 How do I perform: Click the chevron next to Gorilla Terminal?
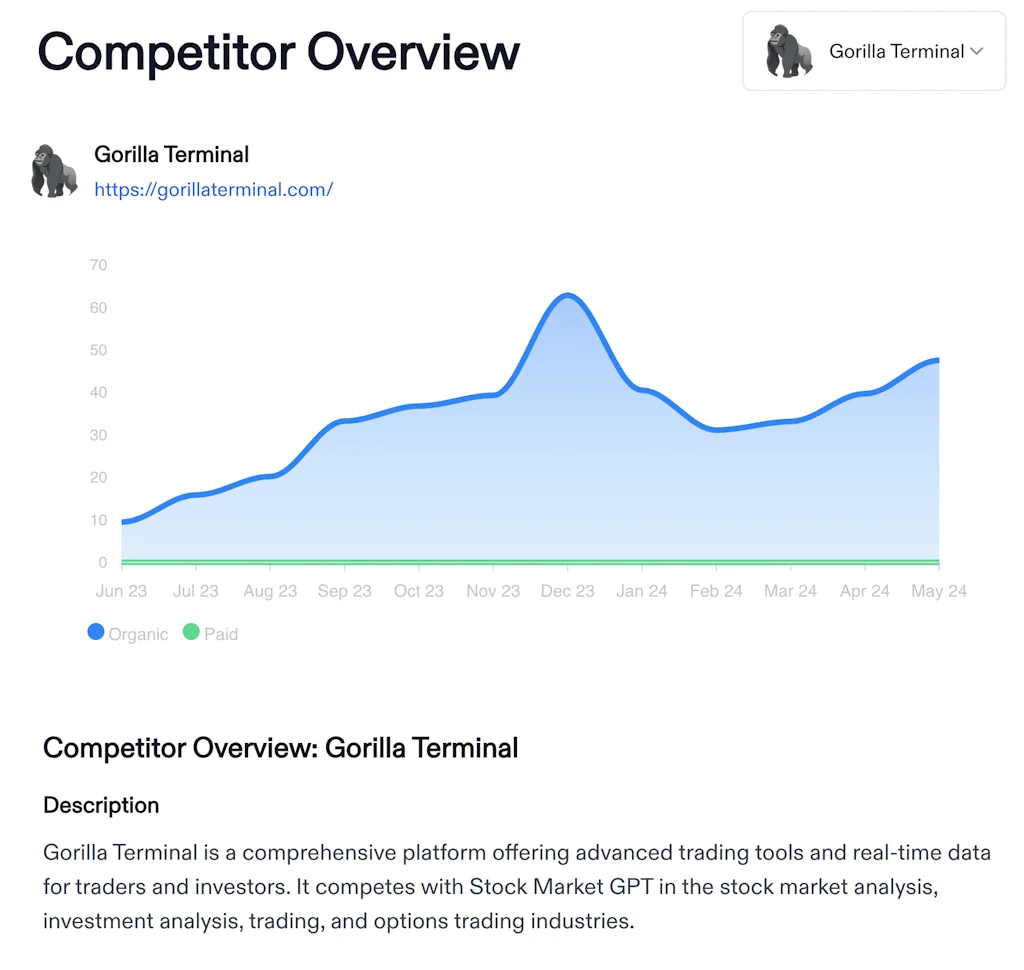pos(979,51)
